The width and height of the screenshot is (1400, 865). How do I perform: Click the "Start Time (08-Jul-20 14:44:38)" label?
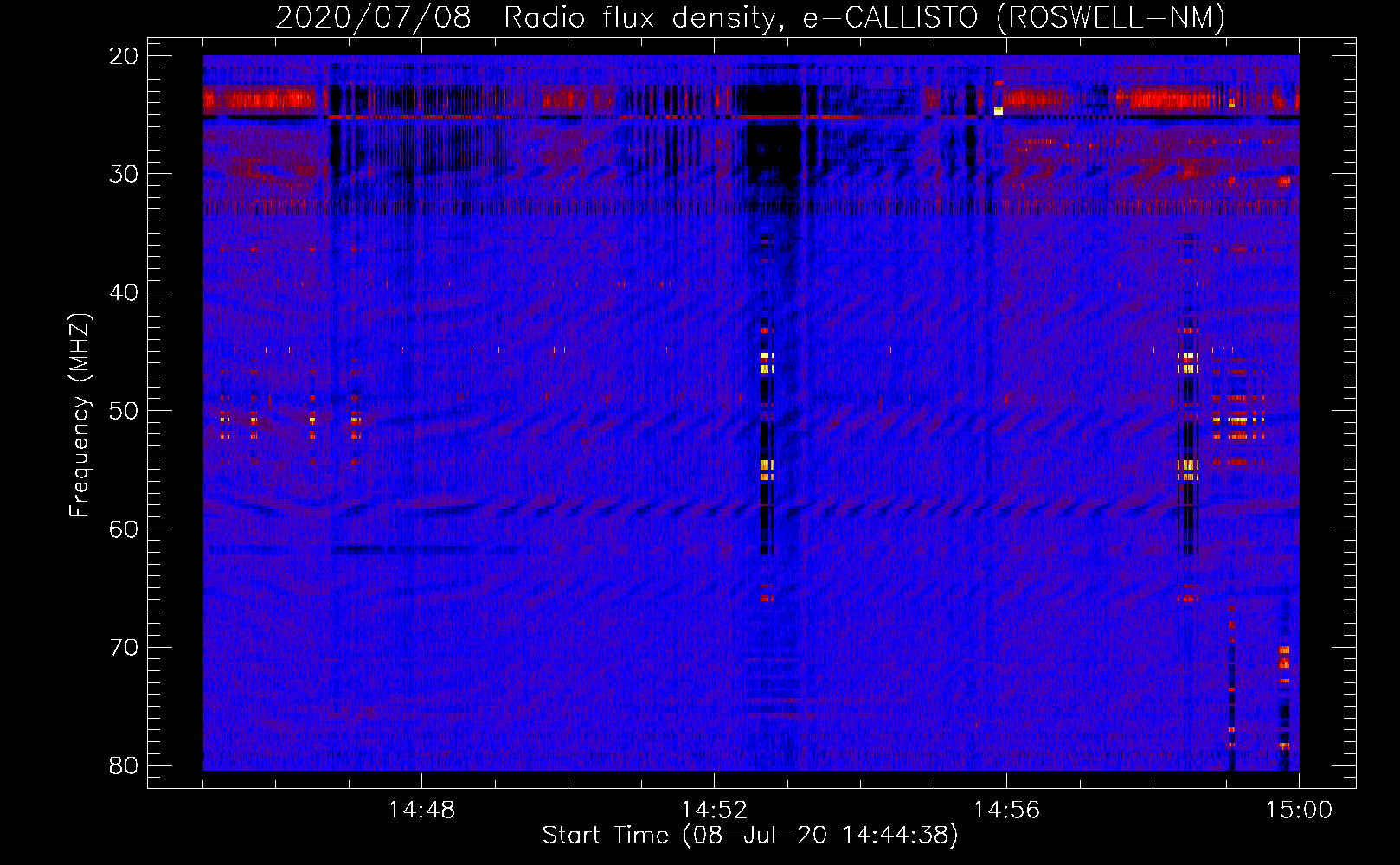click(750, 836)
